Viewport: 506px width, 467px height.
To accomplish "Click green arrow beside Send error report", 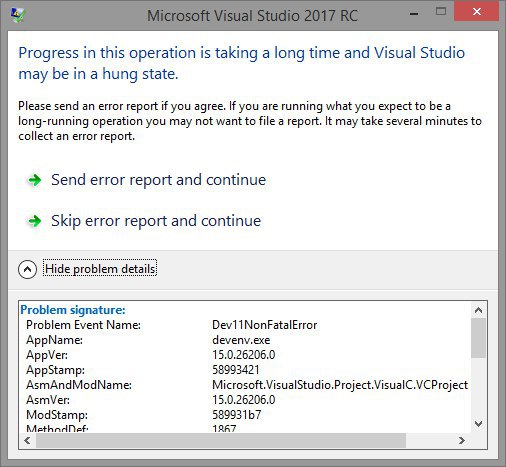I will (x=34, y=180).
